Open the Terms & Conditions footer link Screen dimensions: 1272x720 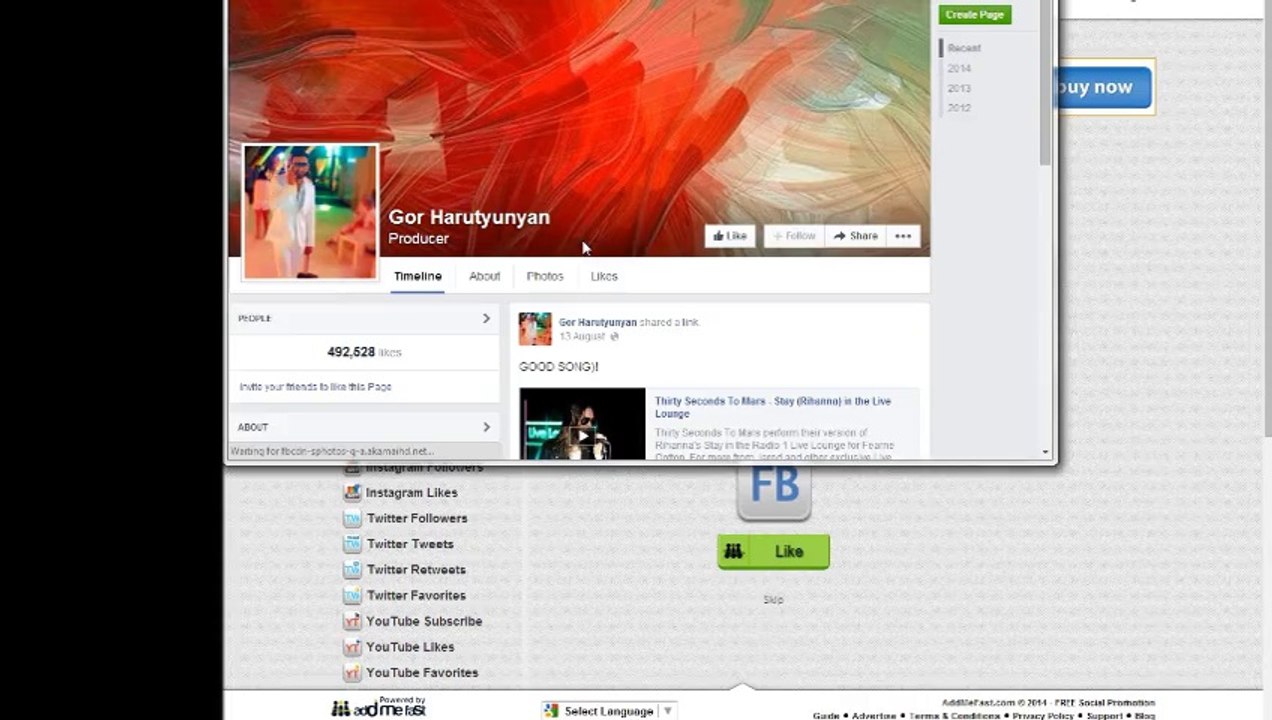click(x=955, y=716)
